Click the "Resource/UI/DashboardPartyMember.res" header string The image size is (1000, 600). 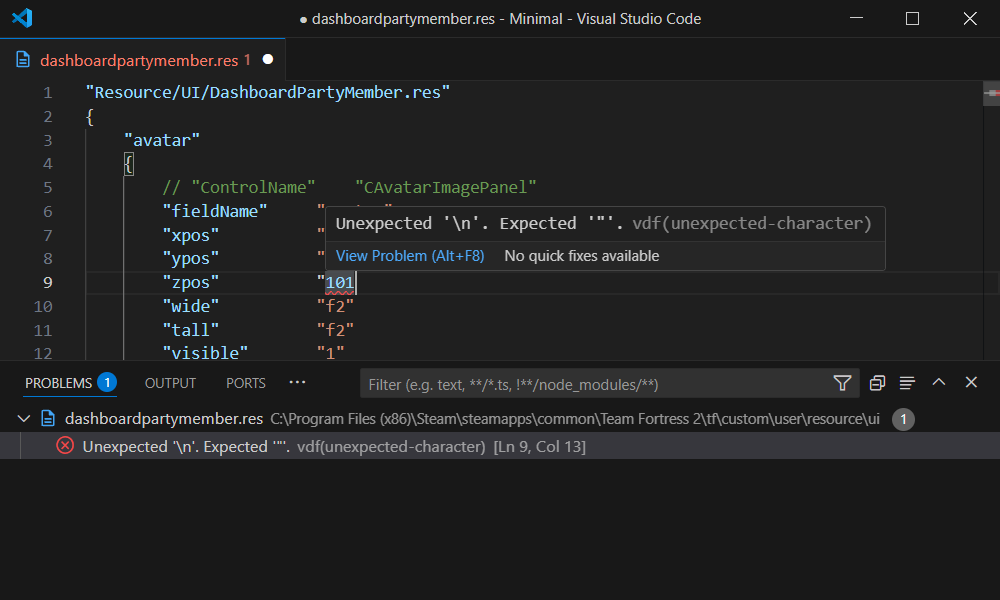coord(268,92)
